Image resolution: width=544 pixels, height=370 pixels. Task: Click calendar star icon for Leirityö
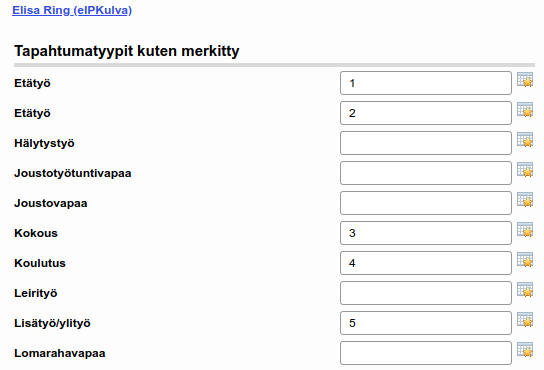525,289
